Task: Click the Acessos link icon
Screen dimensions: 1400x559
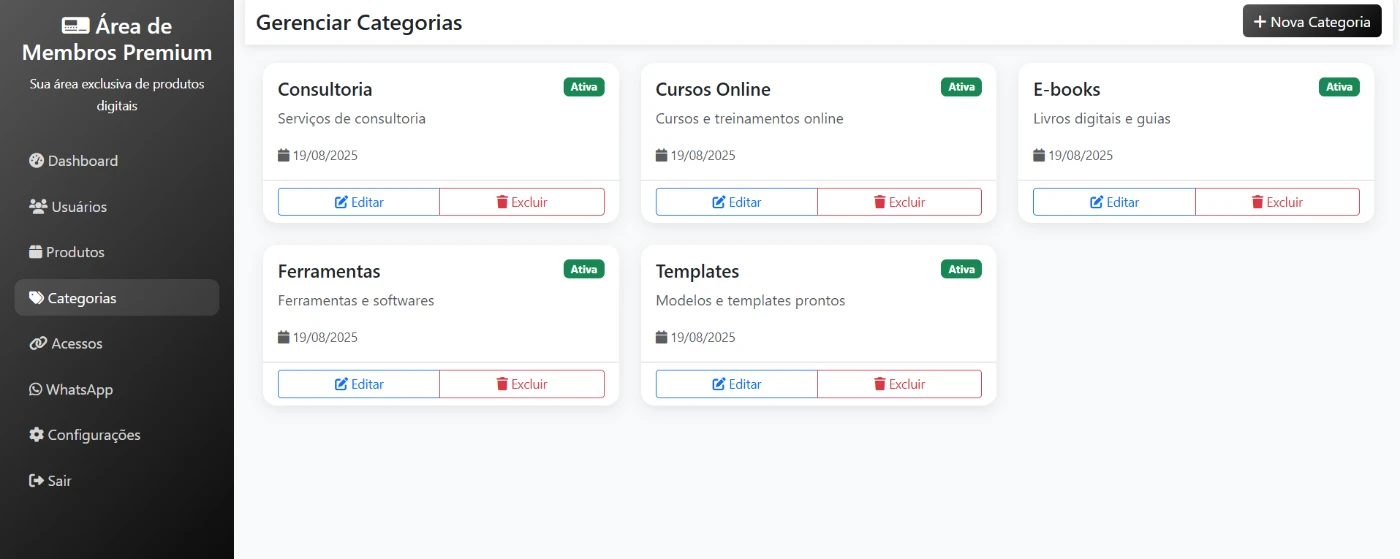Action: 38,344
